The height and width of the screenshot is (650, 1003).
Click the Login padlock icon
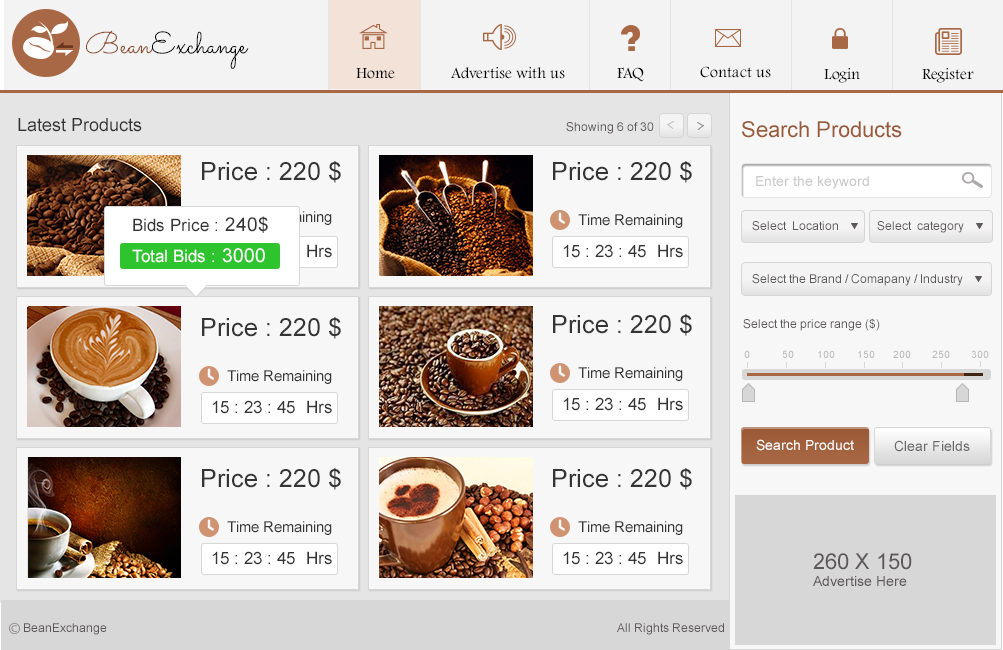coord(840,38)
